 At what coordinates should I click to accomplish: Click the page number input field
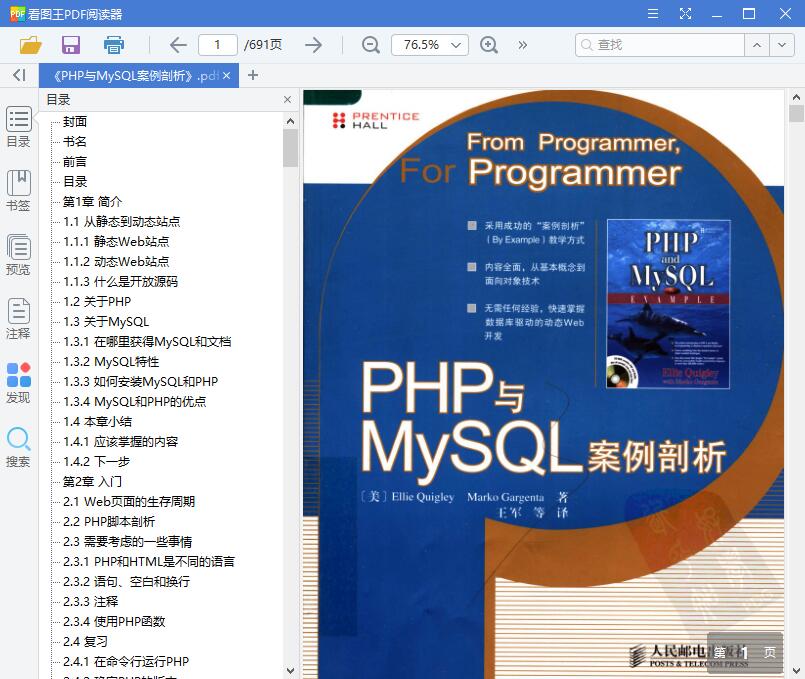pos(218,45)
